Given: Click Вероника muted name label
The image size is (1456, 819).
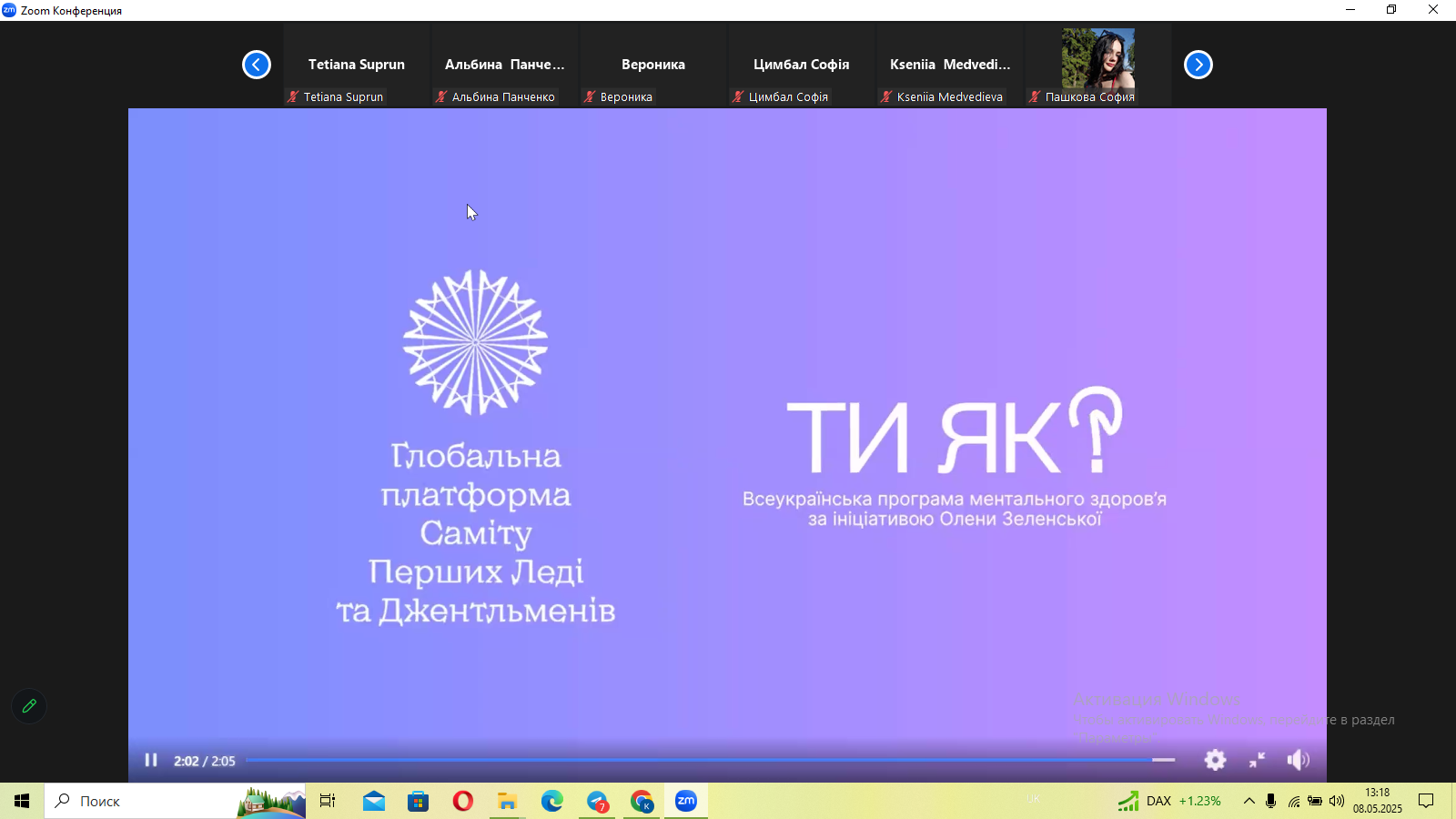Looking at the screenshot, I should coord(619,96).
